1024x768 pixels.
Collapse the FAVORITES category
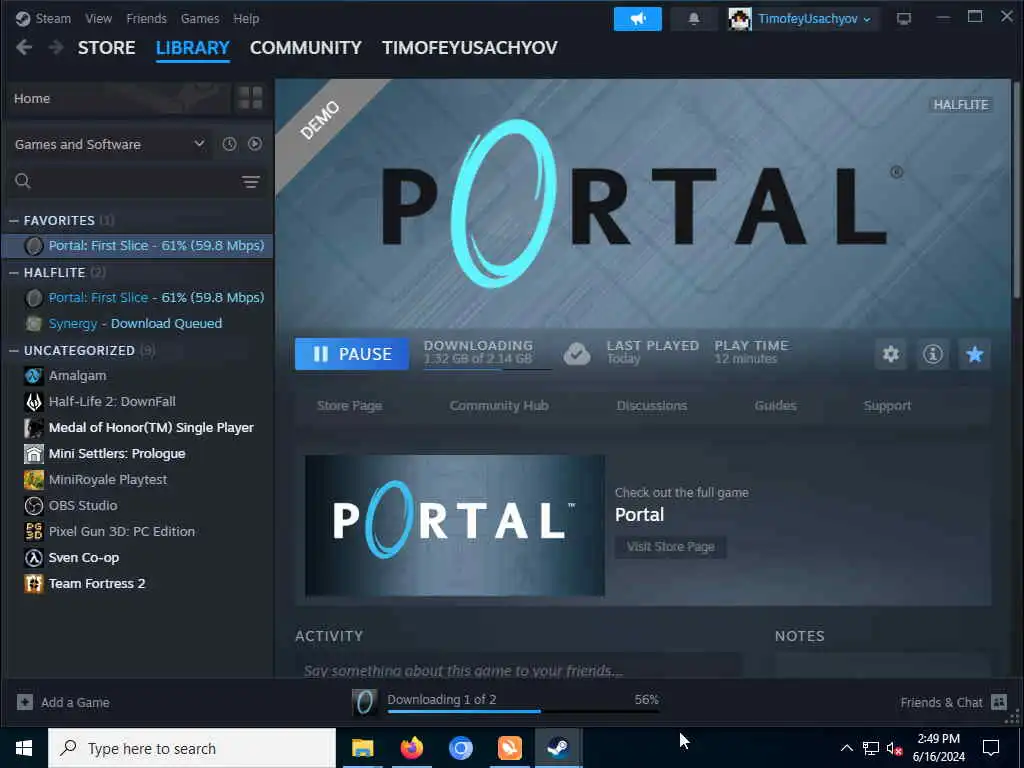(x=14, y=221)
